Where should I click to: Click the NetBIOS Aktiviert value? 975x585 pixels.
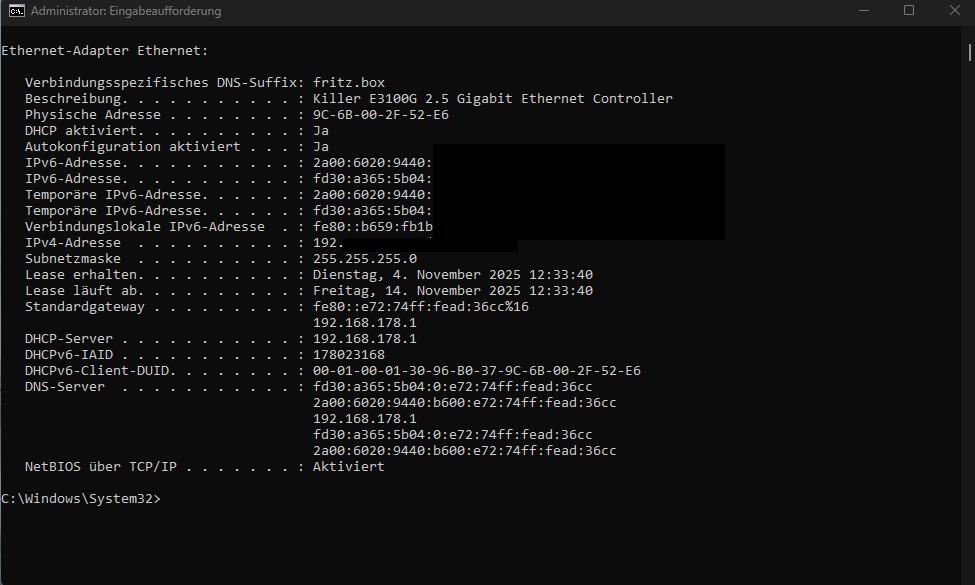pos(349,467)
